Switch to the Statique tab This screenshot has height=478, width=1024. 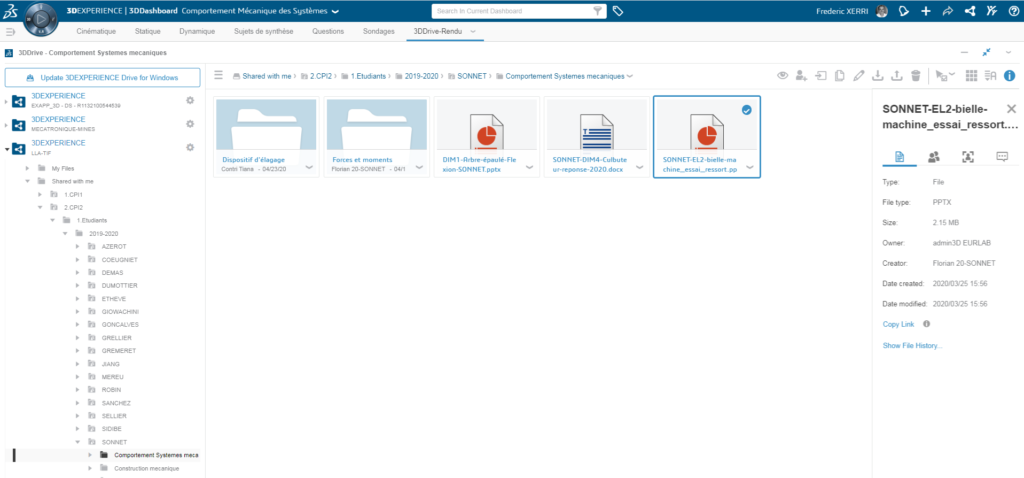click(148, 31)
